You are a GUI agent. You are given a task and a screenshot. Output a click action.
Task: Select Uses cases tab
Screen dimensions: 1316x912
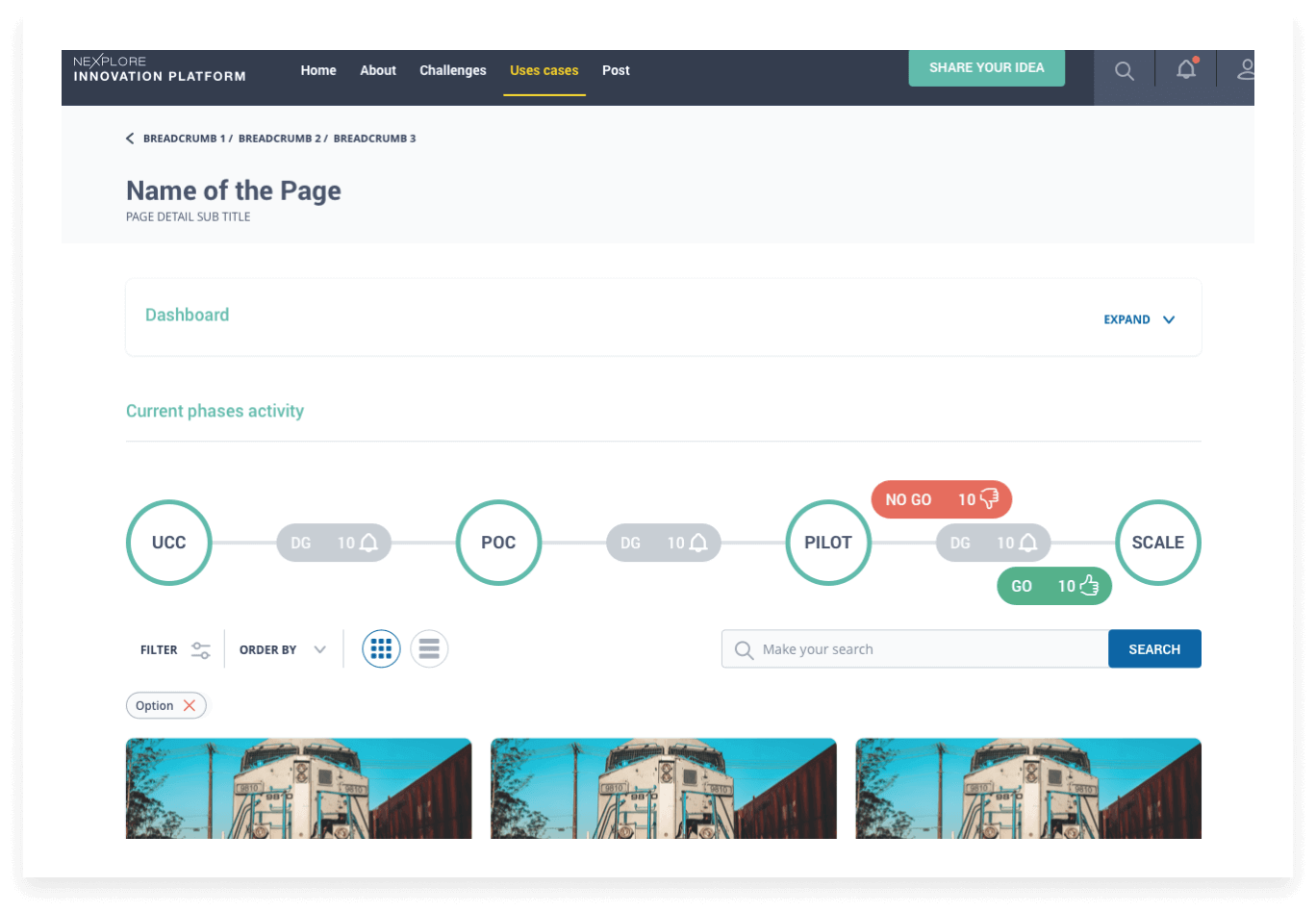tap(544, 70)
